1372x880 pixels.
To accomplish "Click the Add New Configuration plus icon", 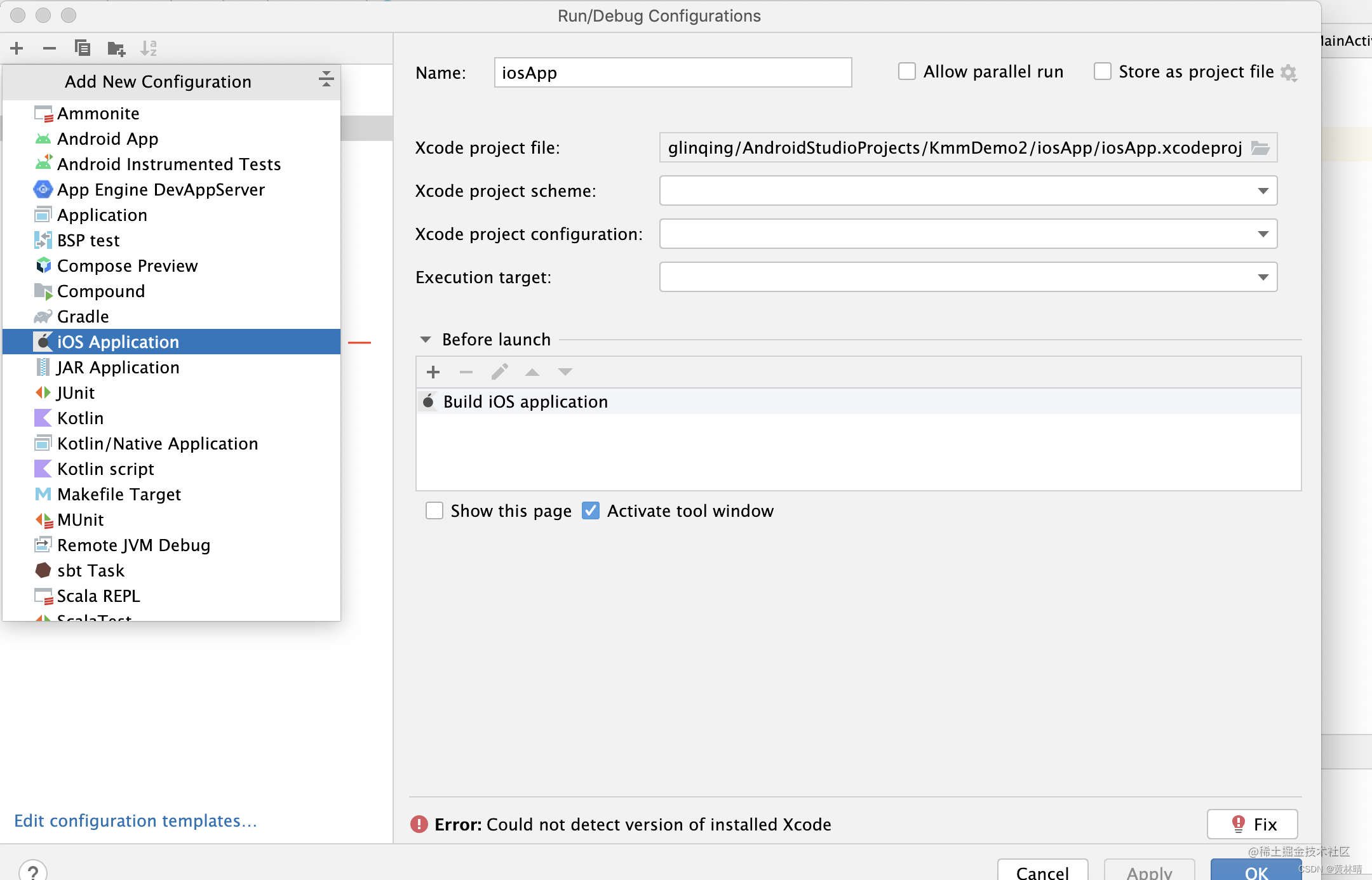I will (x=17, y=48).
